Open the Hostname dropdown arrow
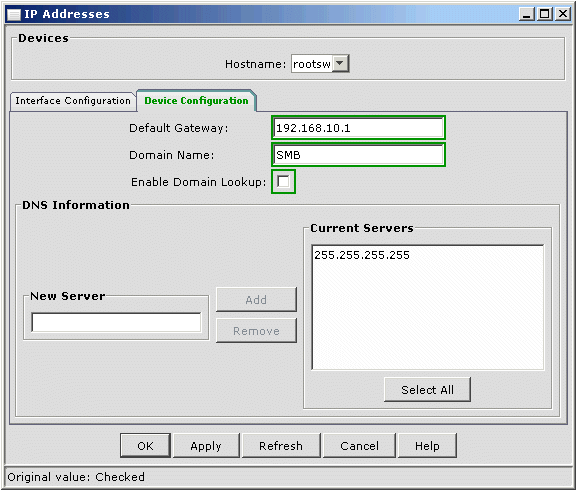This screenshot has height=490, width=576. 340,64
